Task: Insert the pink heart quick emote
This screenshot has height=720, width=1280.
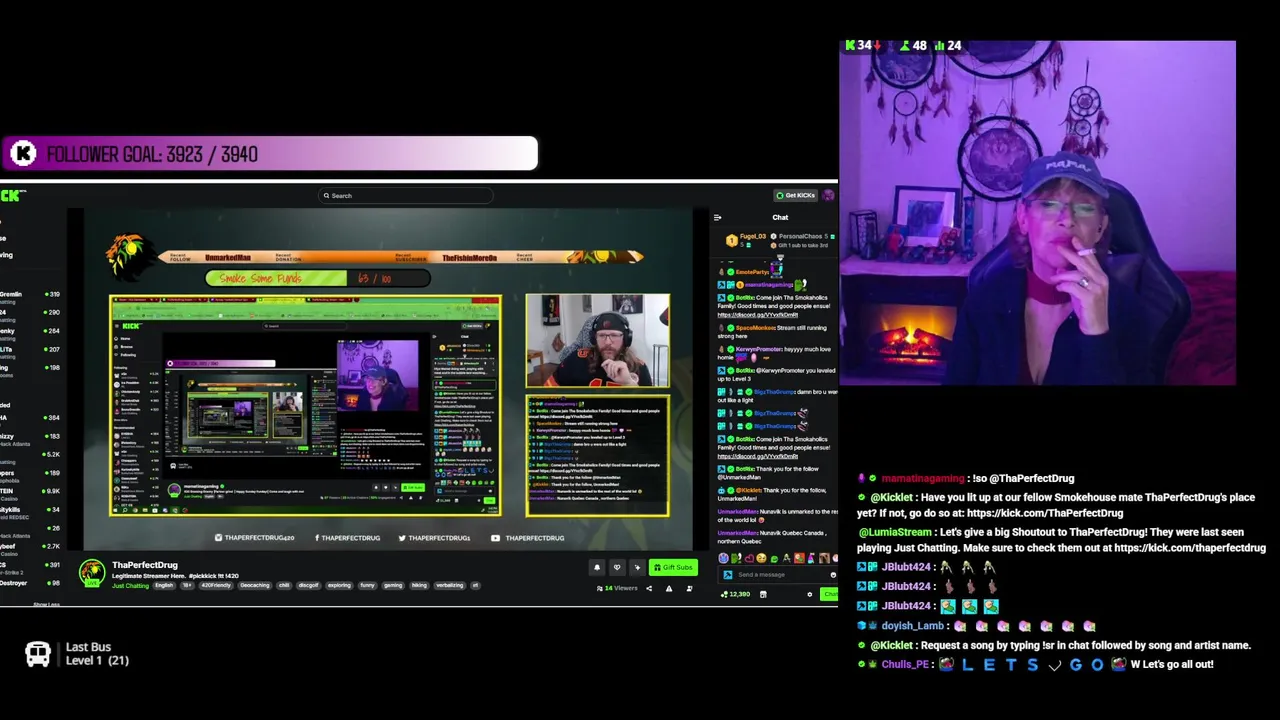Action: tap(748, 559)
